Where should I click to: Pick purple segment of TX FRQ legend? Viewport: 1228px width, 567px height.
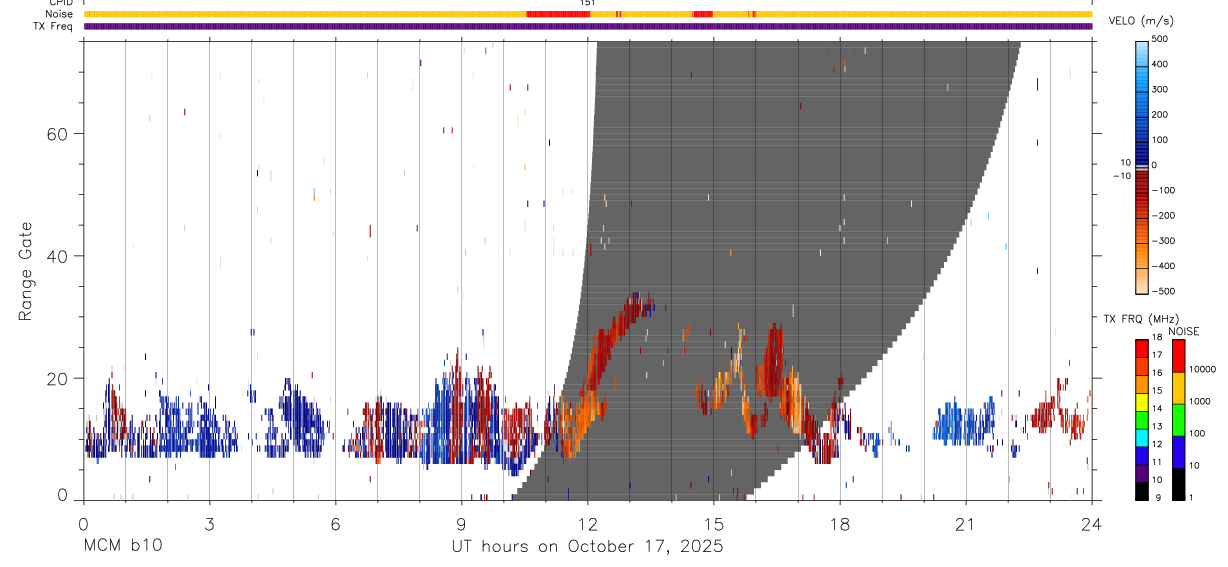(1142, 473)
